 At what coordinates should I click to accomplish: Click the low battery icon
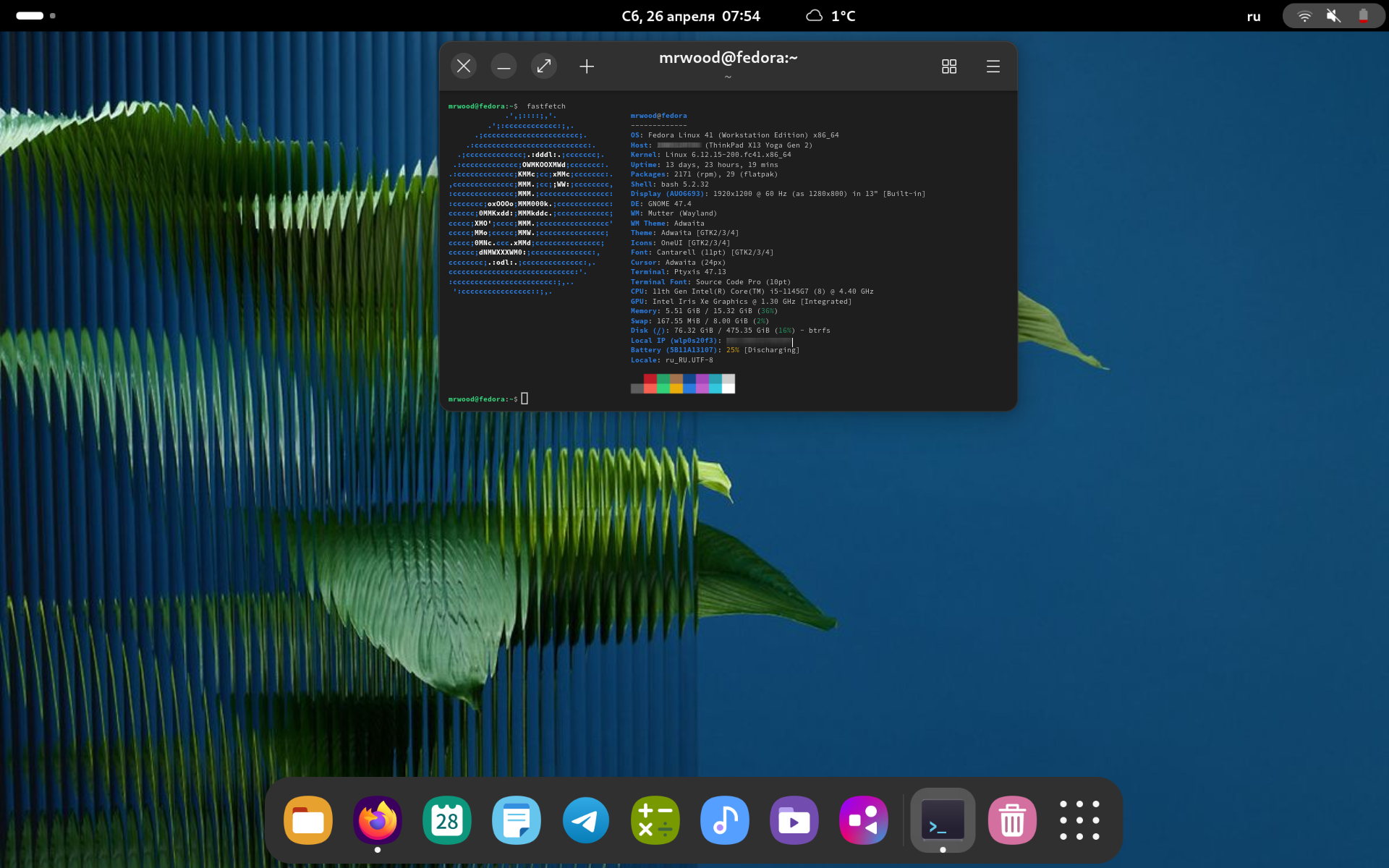point(1363,16)
